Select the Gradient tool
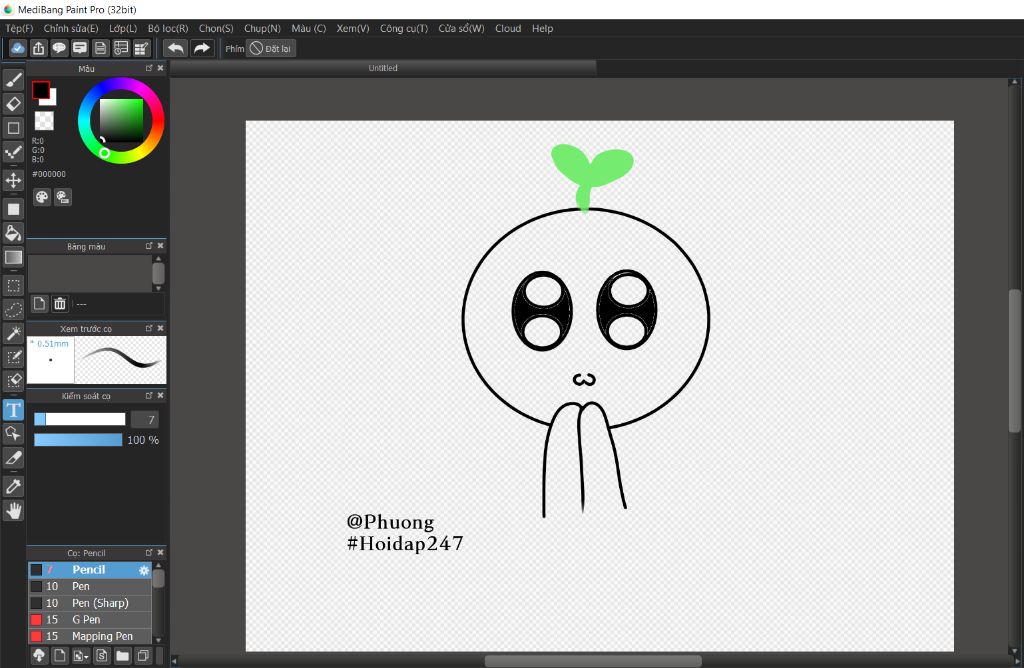This screenshot has height=668, width=1024. 13,257
